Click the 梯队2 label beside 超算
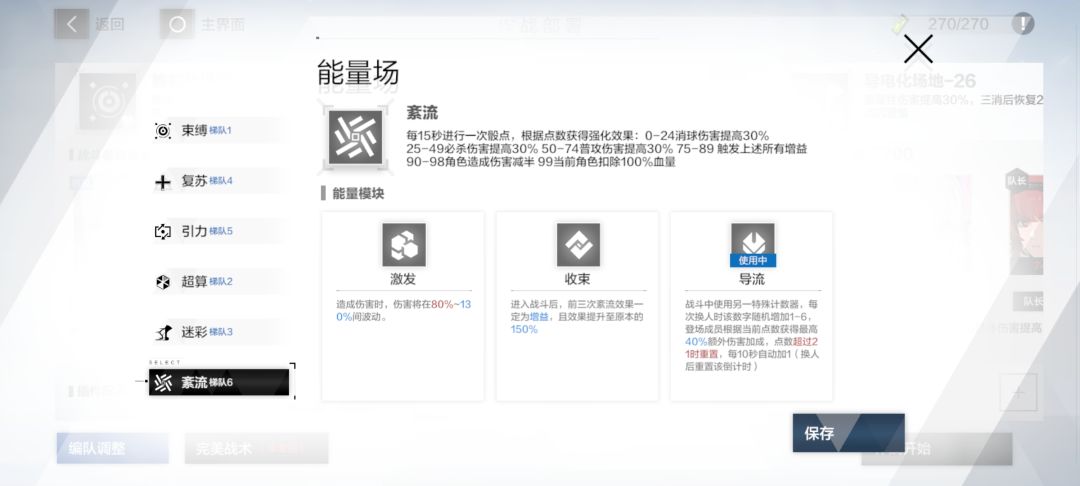Viewport: 1080px width, 486px height. click(221, 282)
